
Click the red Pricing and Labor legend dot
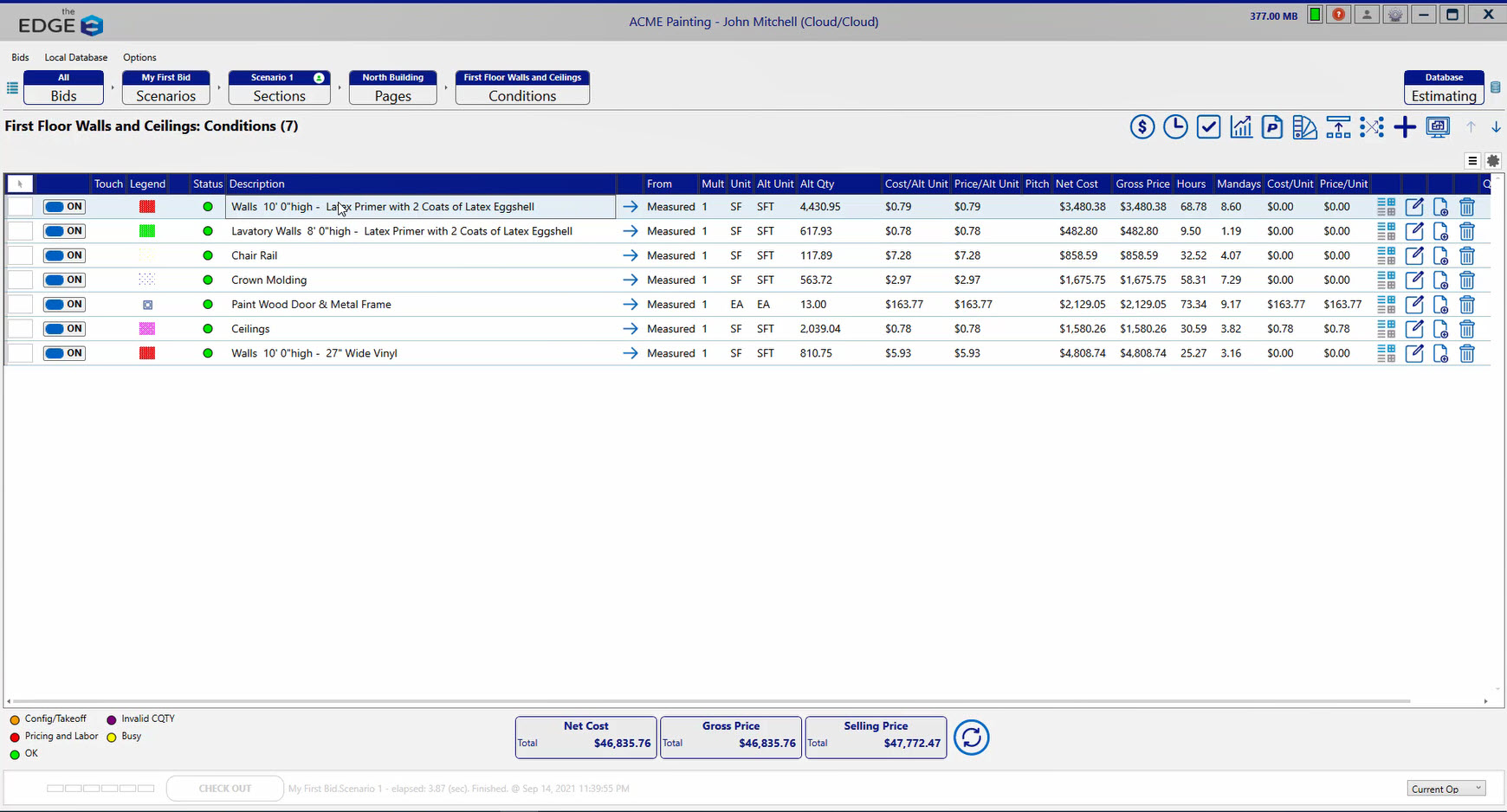[15, 736]
